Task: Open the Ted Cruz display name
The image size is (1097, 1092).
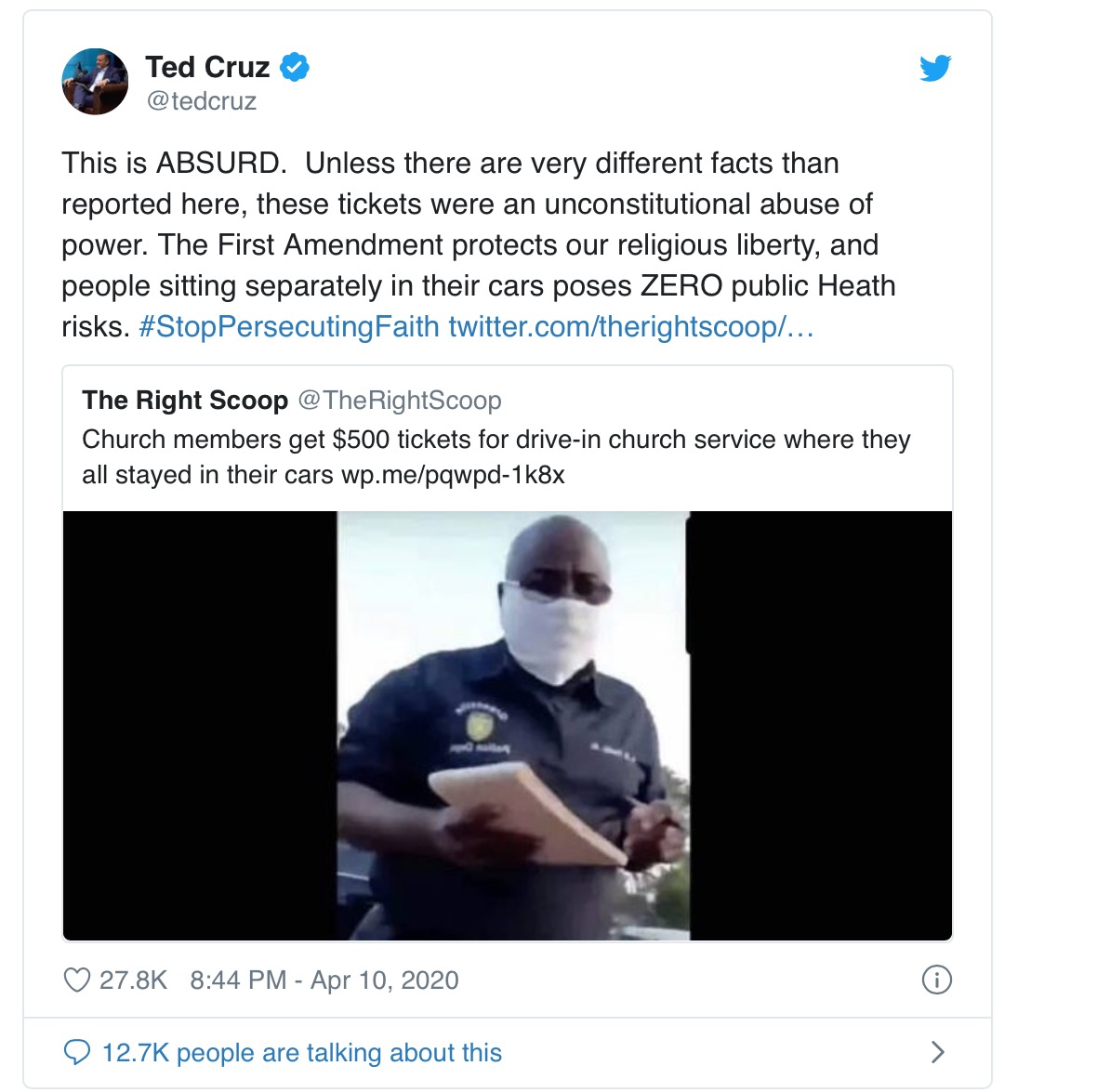Action: point(207,67)
